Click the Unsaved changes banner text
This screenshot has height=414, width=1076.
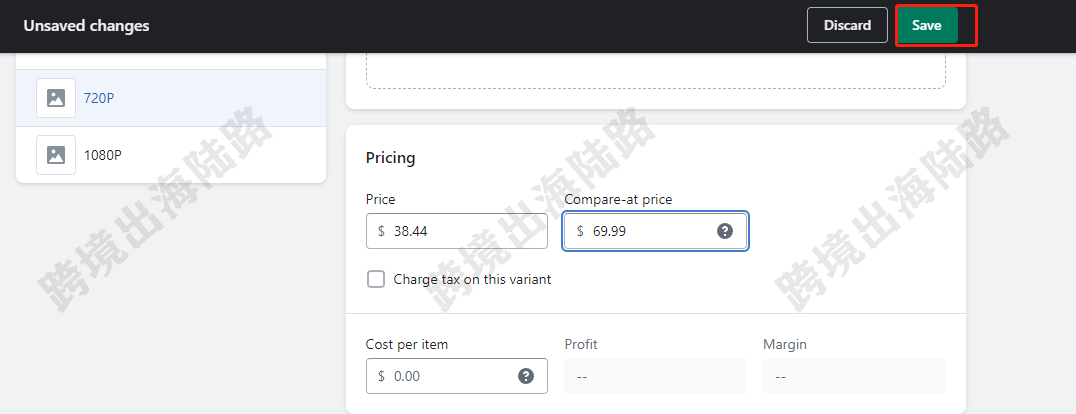[86, 26]
